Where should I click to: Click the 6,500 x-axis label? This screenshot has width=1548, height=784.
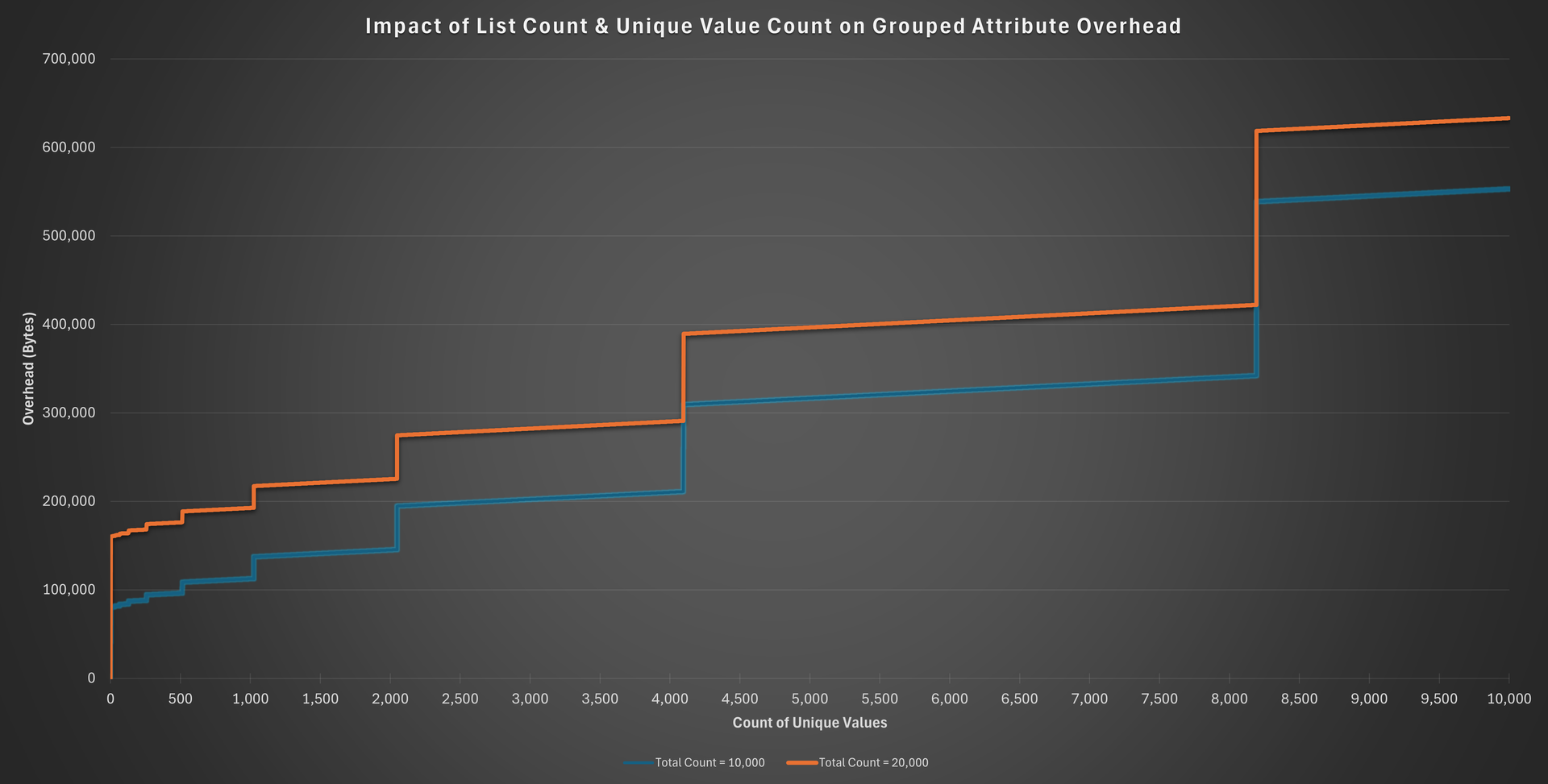click(x=1020, y=699)
